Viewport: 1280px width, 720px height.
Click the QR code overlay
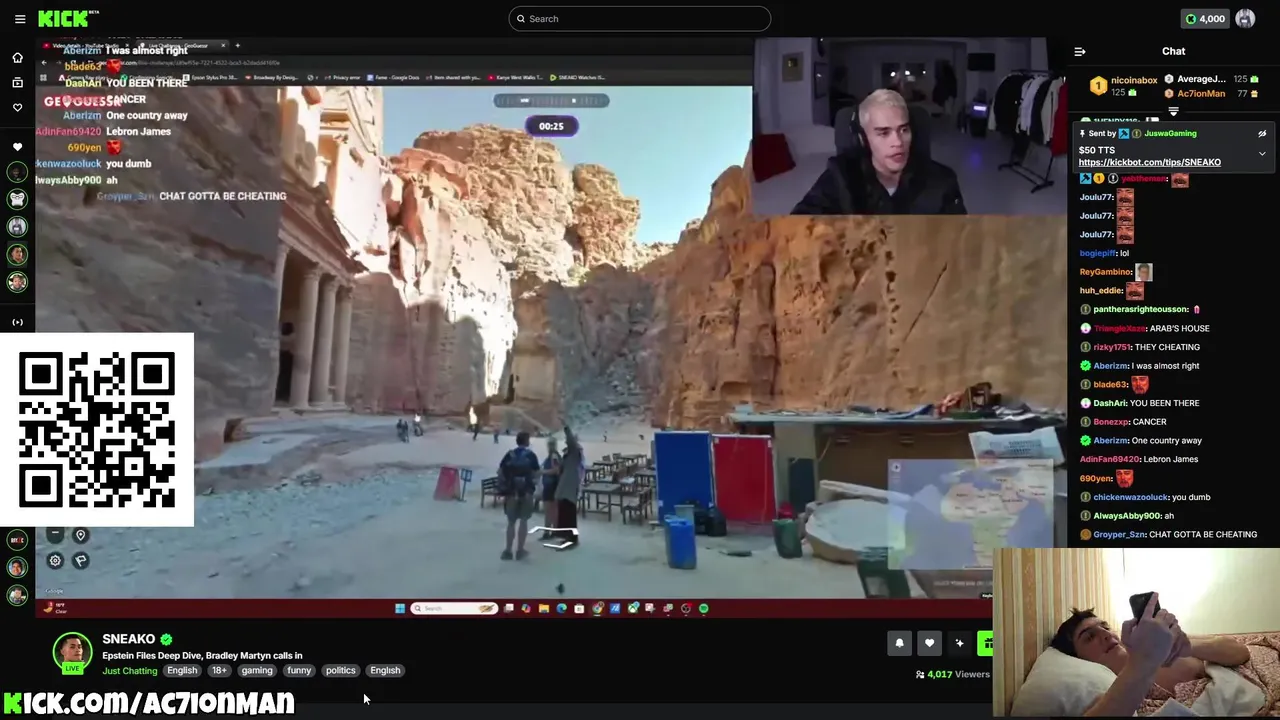click(x=97, y=430)
